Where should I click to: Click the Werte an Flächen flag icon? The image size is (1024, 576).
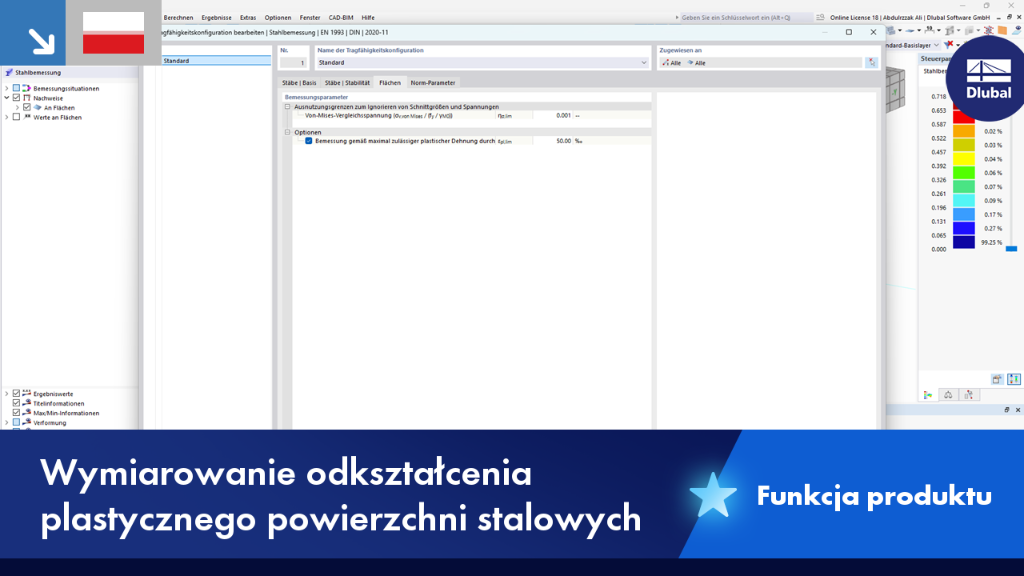(27, 118)
